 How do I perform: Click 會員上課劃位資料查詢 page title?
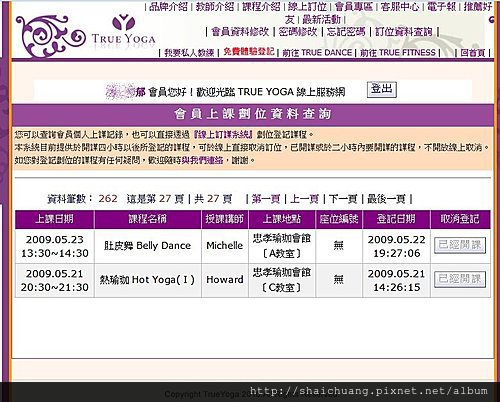253,114
